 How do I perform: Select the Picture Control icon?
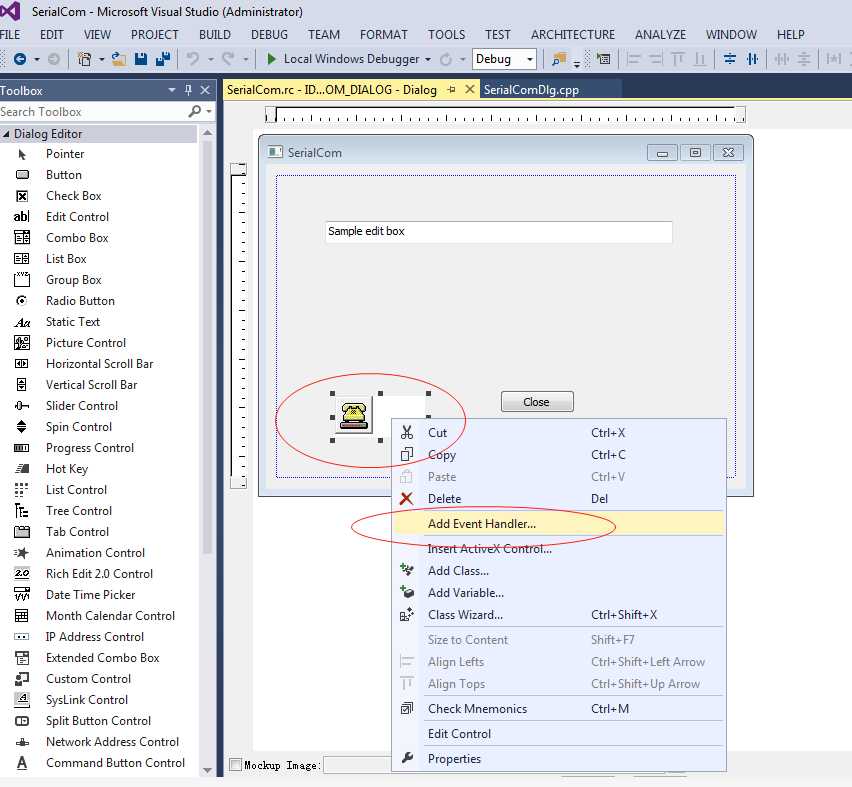(x=22, y=343)
